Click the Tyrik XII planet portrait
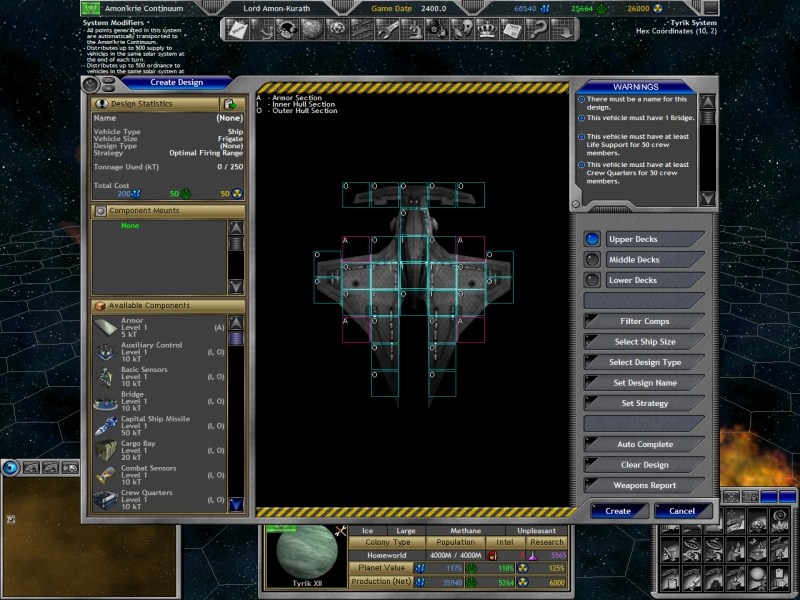This screenshot has width=800, height=600. (307, 553)
